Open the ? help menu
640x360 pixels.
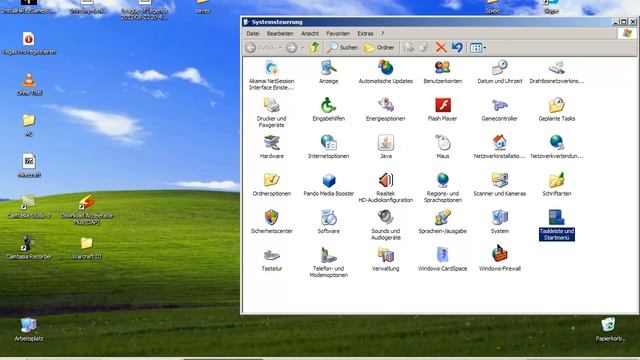click(382, 33)
